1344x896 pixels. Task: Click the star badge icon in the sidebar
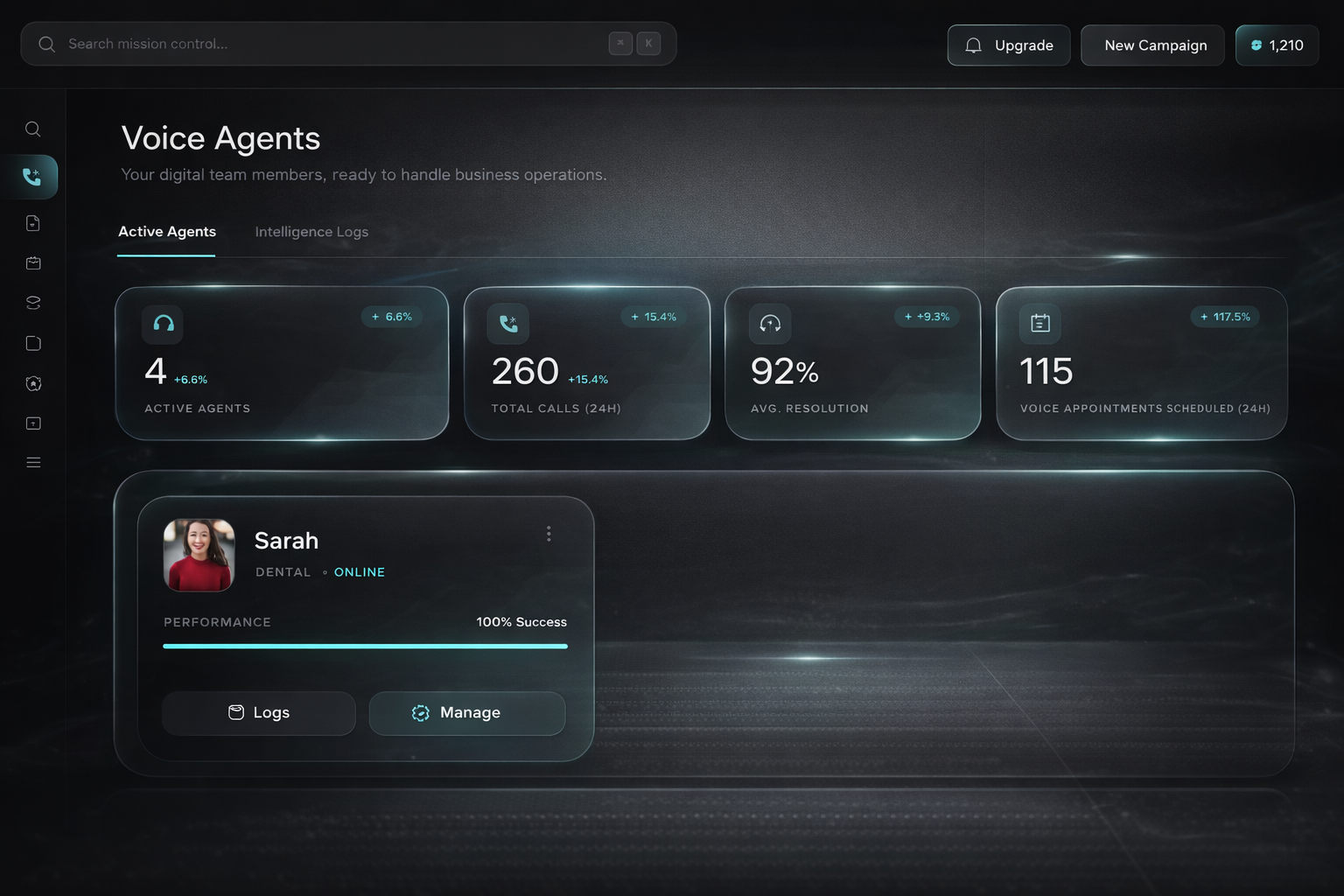(x=32, y=382)
